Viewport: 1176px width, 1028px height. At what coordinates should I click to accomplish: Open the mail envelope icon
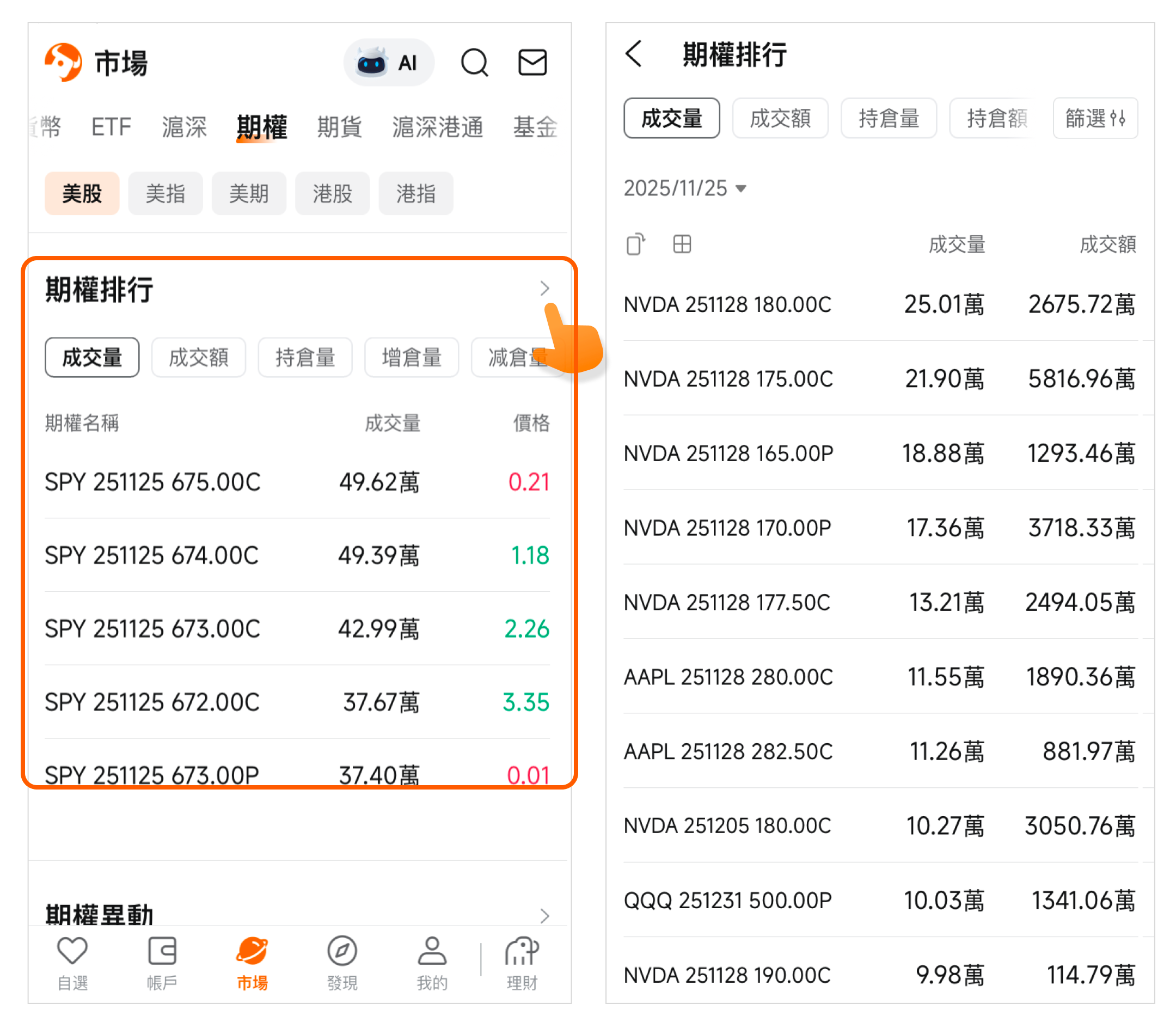pyautogui.click(x=532, y=62)
